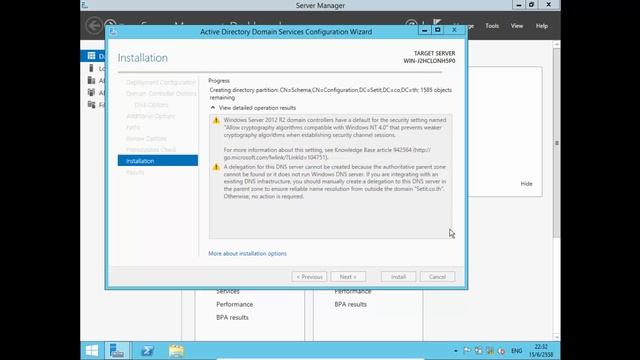Close the configuration wizard window

click(x=454, y=30)
